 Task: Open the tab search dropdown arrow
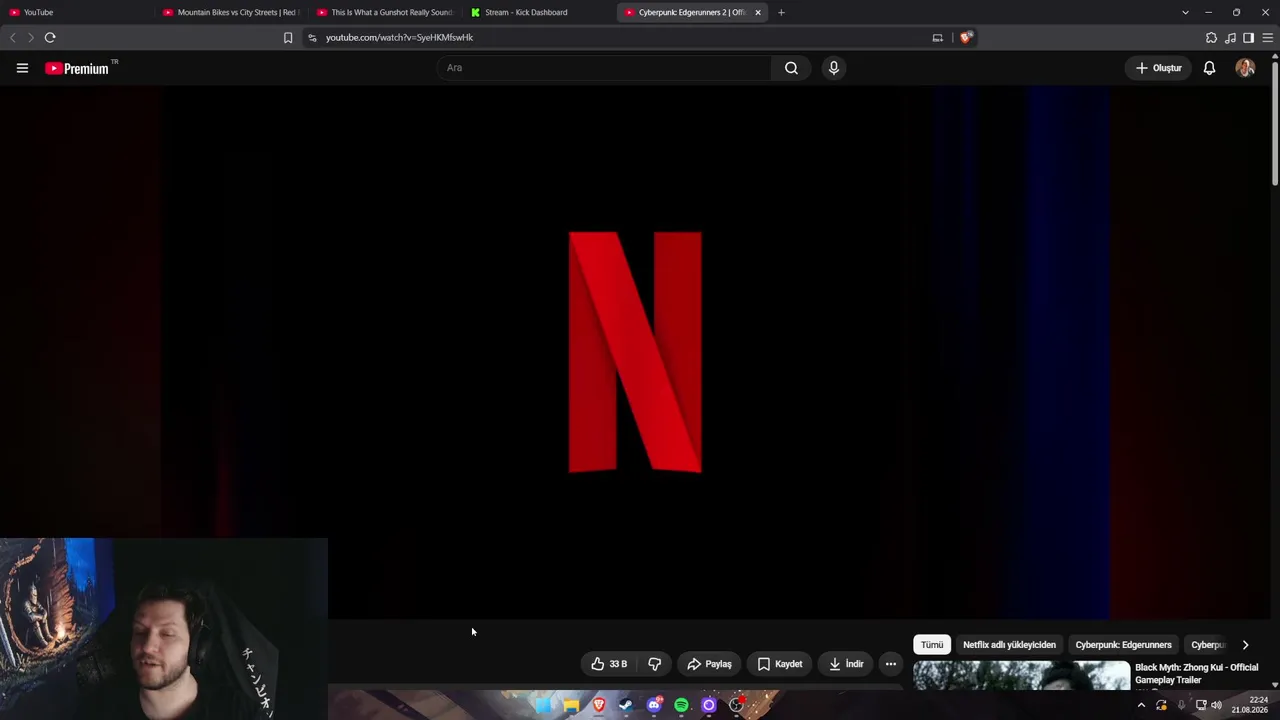[1185, 12]
